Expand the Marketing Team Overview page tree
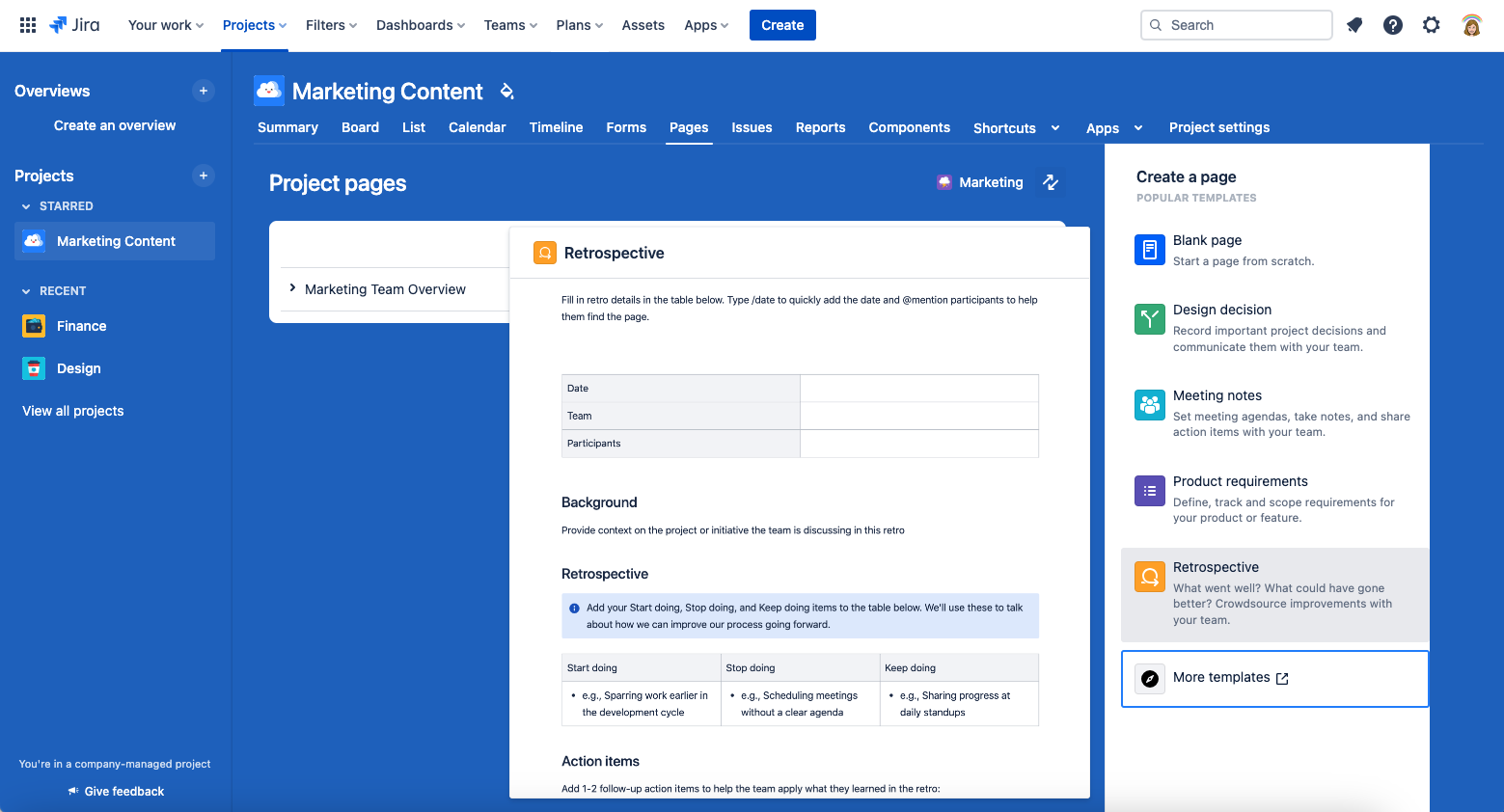Viewport: 1504px width, 812px height. pos(292,288)
